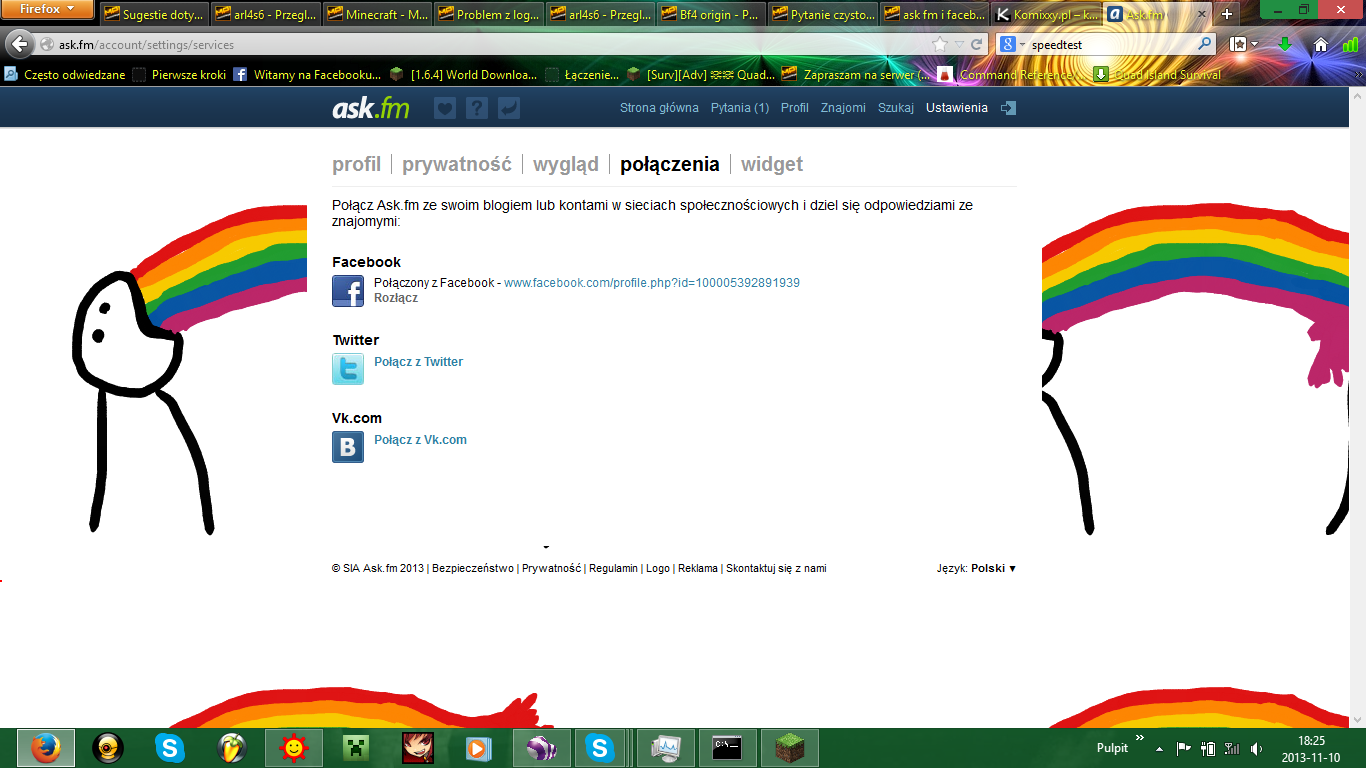Open Firefox from the taskbar

(45, 748)
